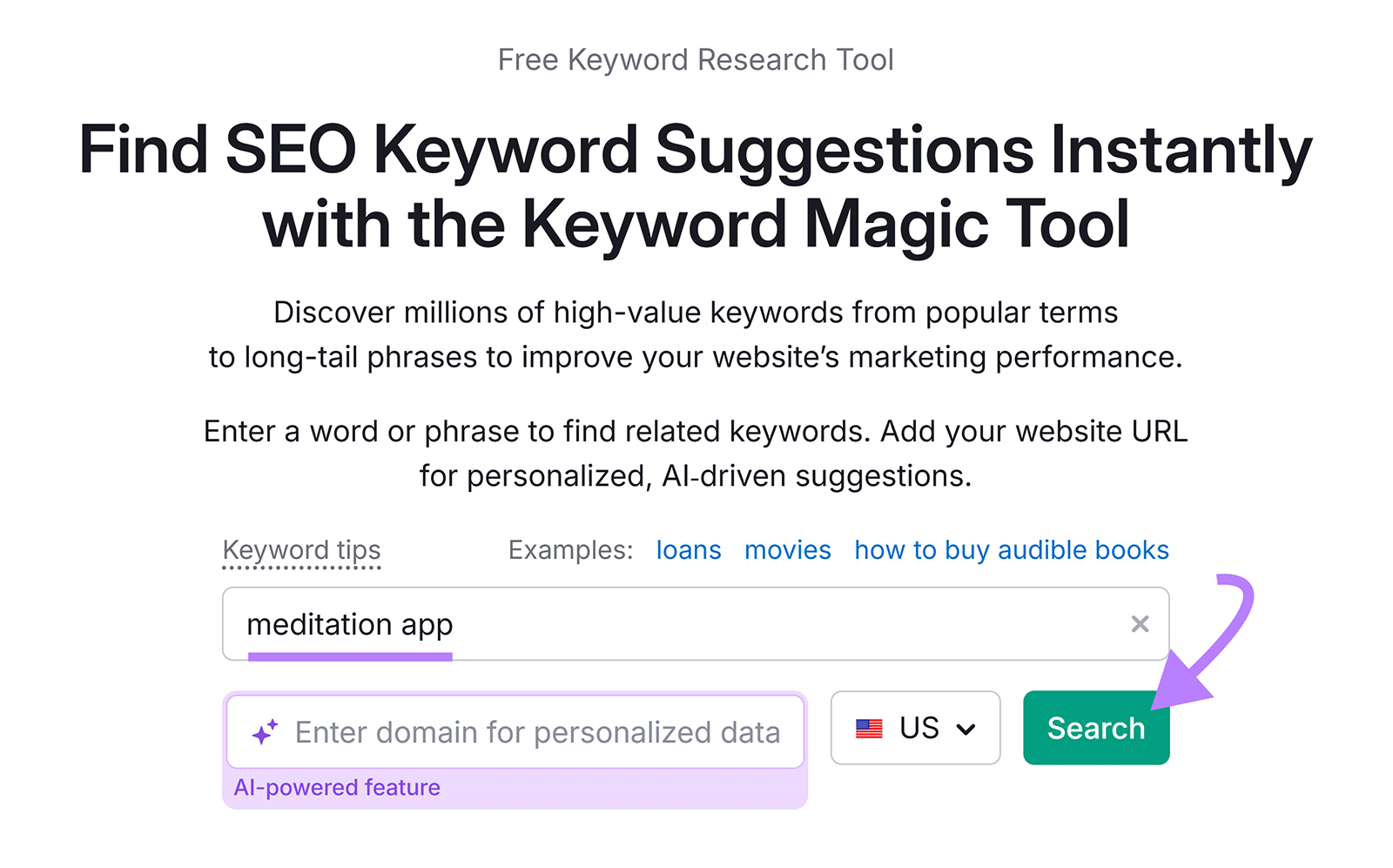Open the "how to buy audible books" example
The width and height of the screenshot is (1393, 868).
click(x=1011, y=549)
